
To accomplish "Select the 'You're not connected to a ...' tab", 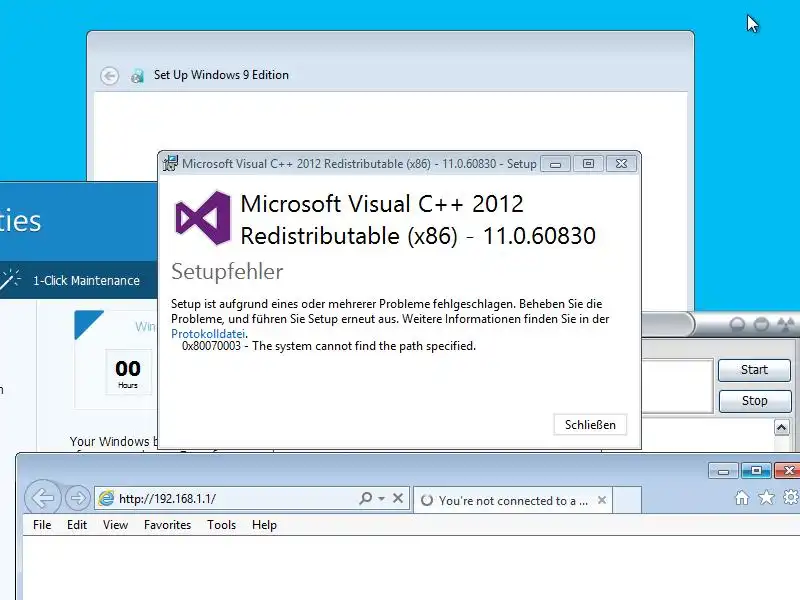I will point(513,501).
